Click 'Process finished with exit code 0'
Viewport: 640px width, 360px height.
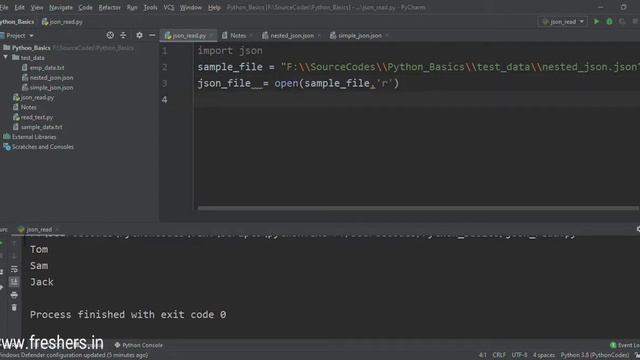point(128,315)
